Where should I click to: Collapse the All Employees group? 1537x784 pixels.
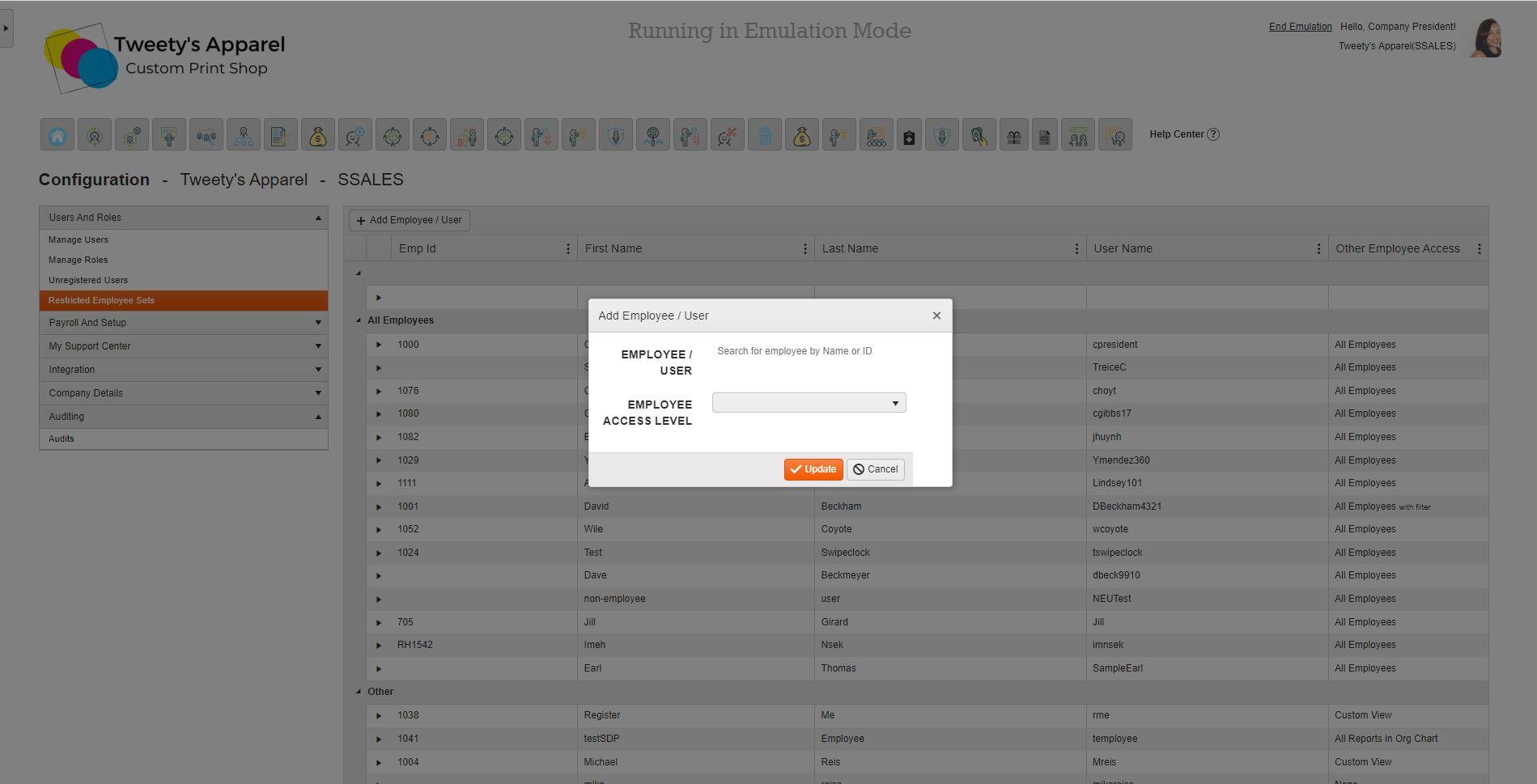[359, 320]
